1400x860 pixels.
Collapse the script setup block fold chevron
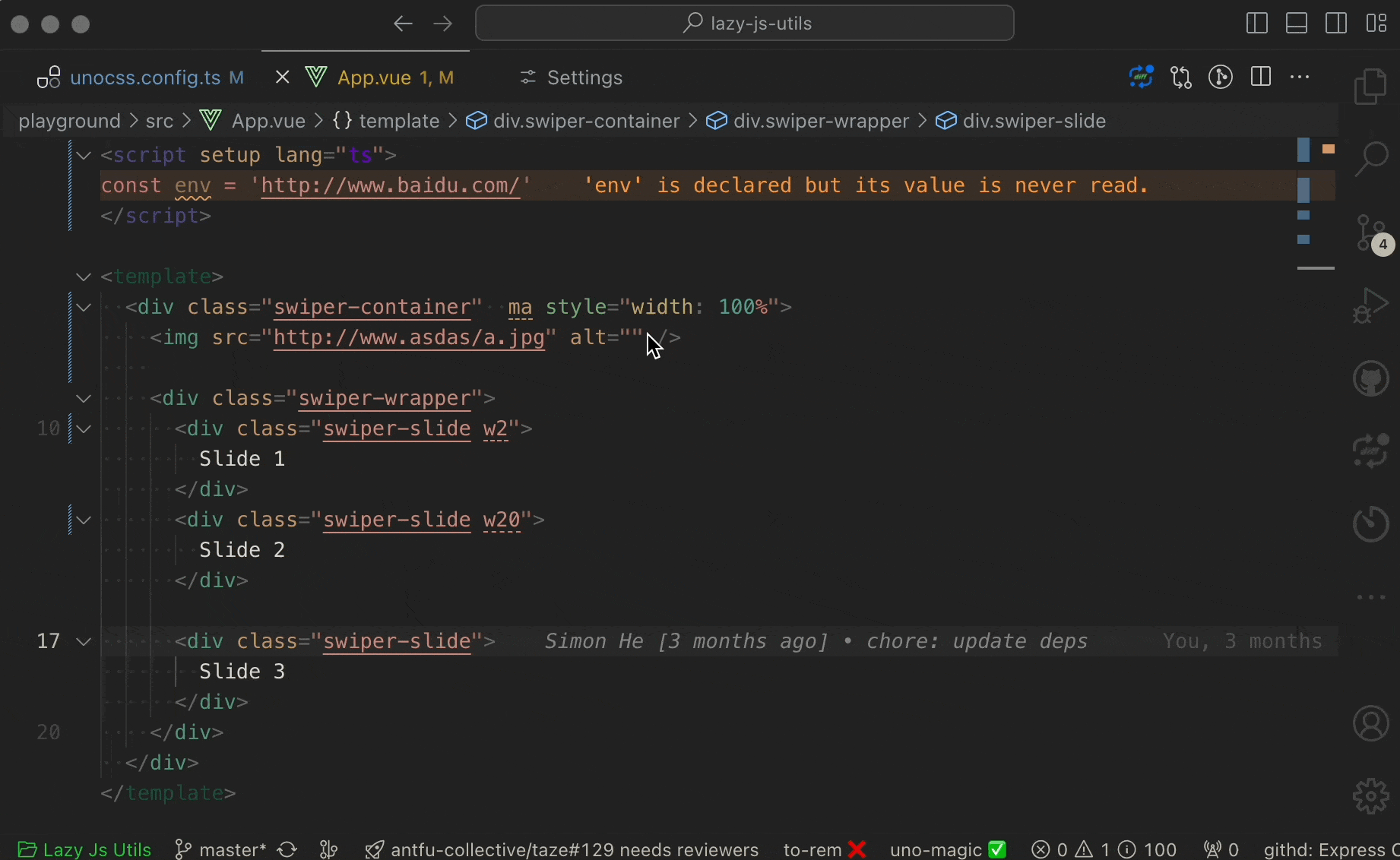point(84,155)
